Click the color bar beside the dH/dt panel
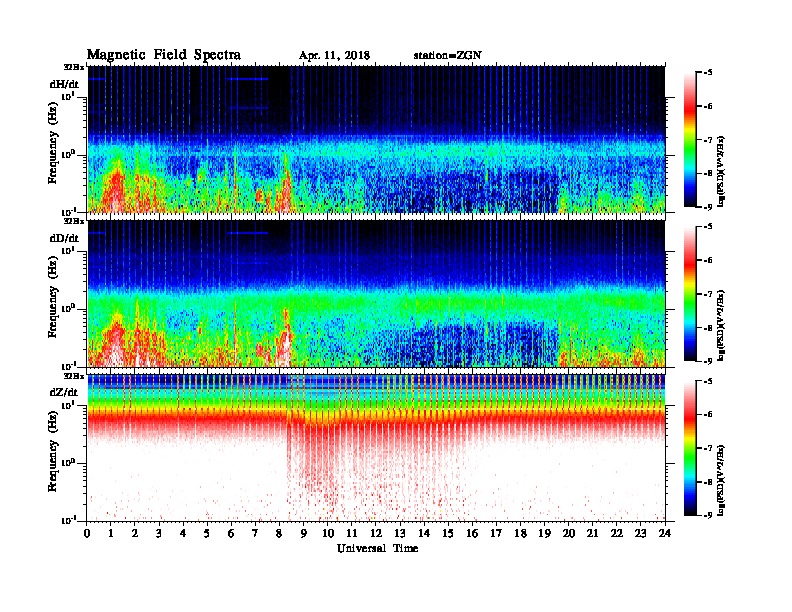The width and height of the screenshot is (792, 612). click(690, 140)
